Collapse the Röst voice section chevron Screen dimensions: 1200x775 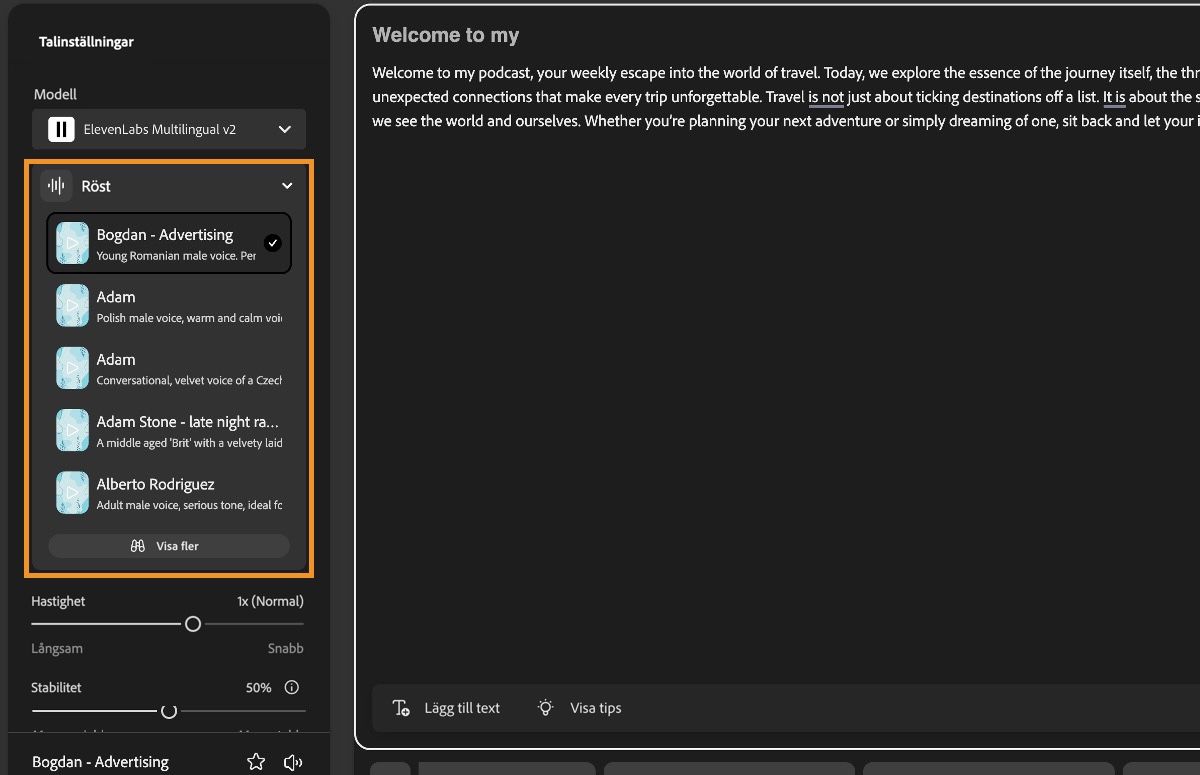pos(287,186)
